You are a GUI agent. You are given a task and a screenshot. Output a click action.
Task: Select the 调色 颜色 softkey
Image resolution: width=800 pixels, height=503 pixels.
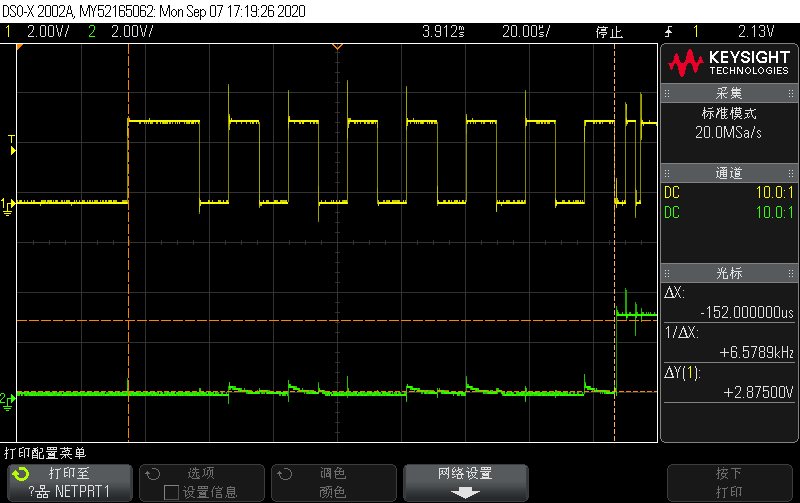[x=334, y=483]
